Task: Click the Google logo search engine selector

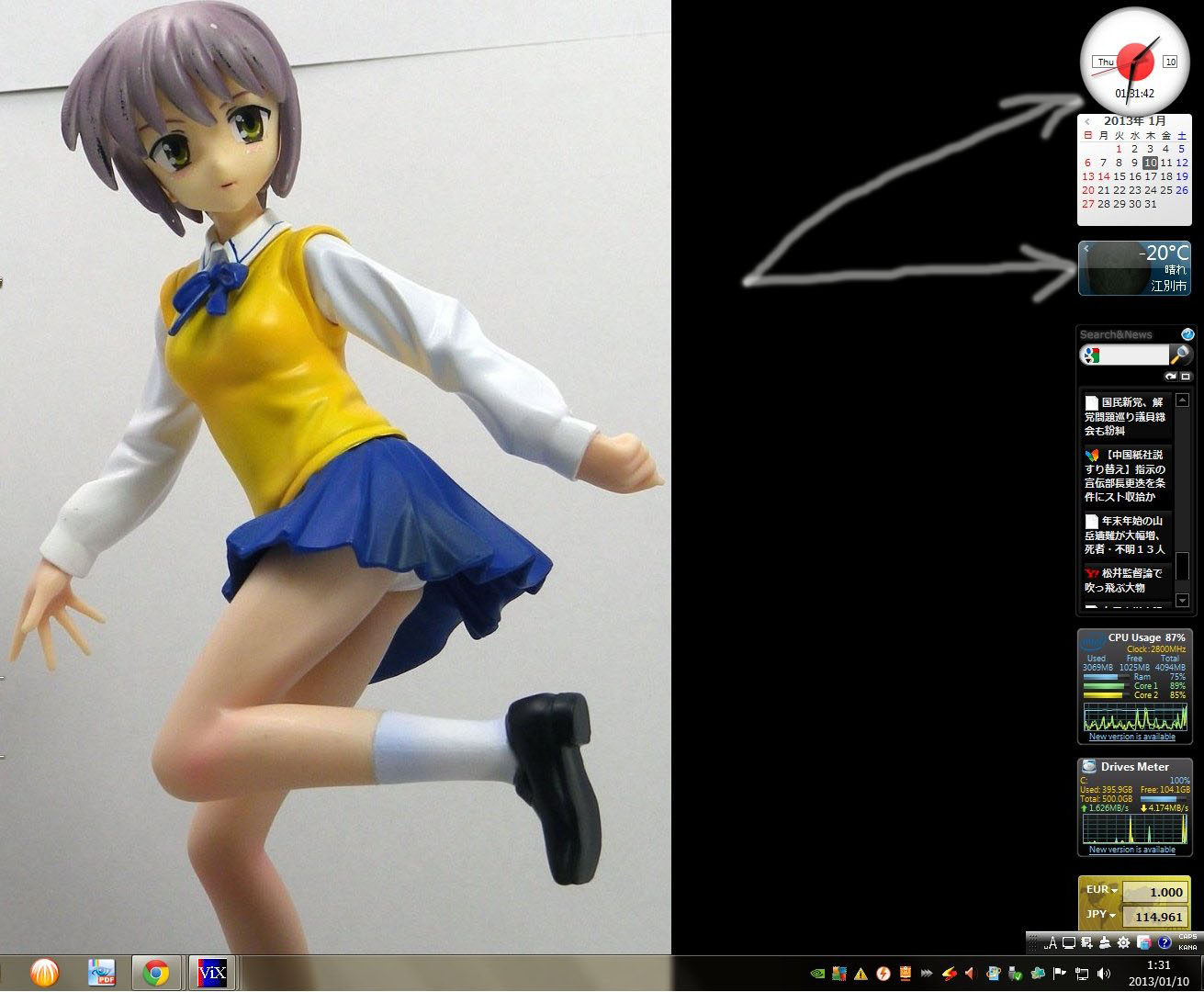Action: [x=1091, y=355]
